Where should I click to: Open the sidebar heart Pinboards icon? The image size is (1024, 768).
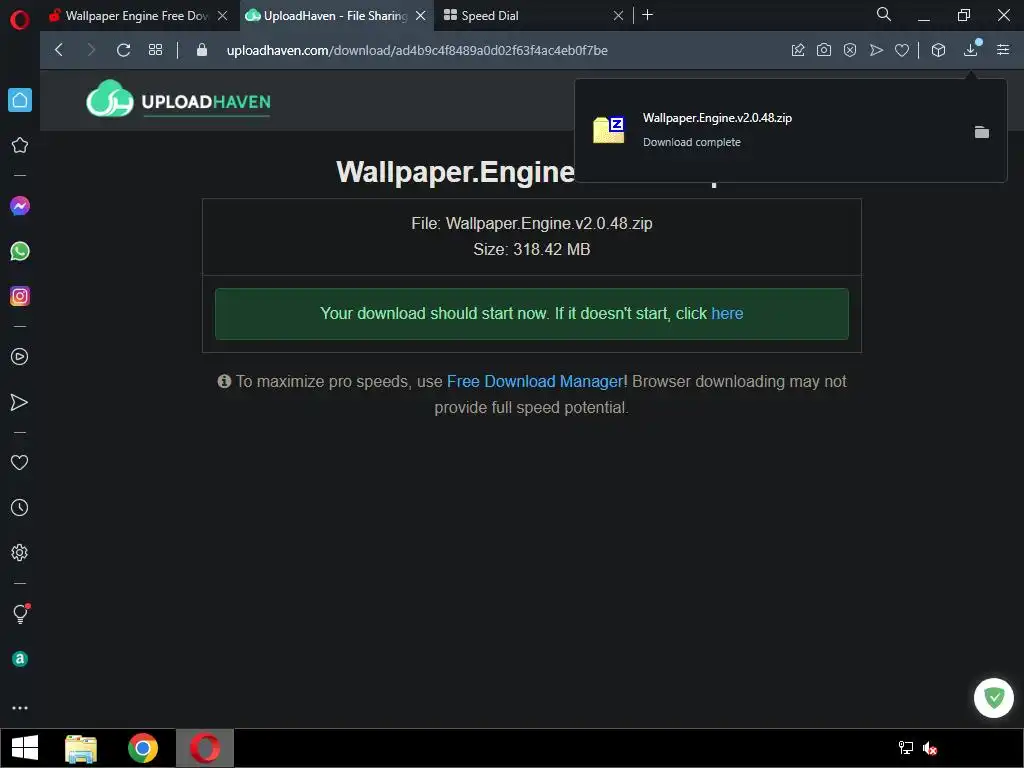(20, 462)
